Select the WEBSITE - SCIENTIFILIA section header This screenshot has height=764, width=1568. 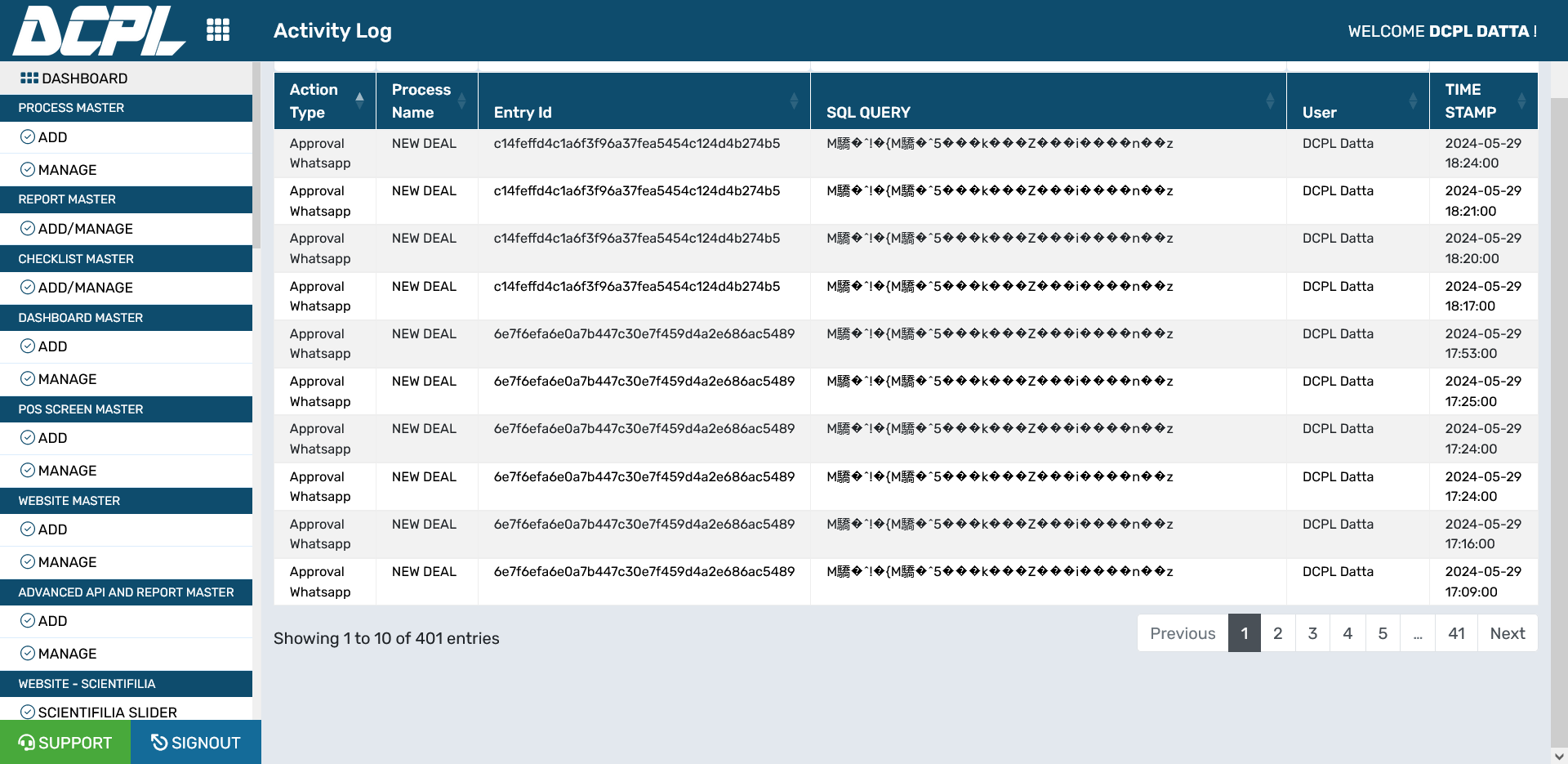coord(126,684)
